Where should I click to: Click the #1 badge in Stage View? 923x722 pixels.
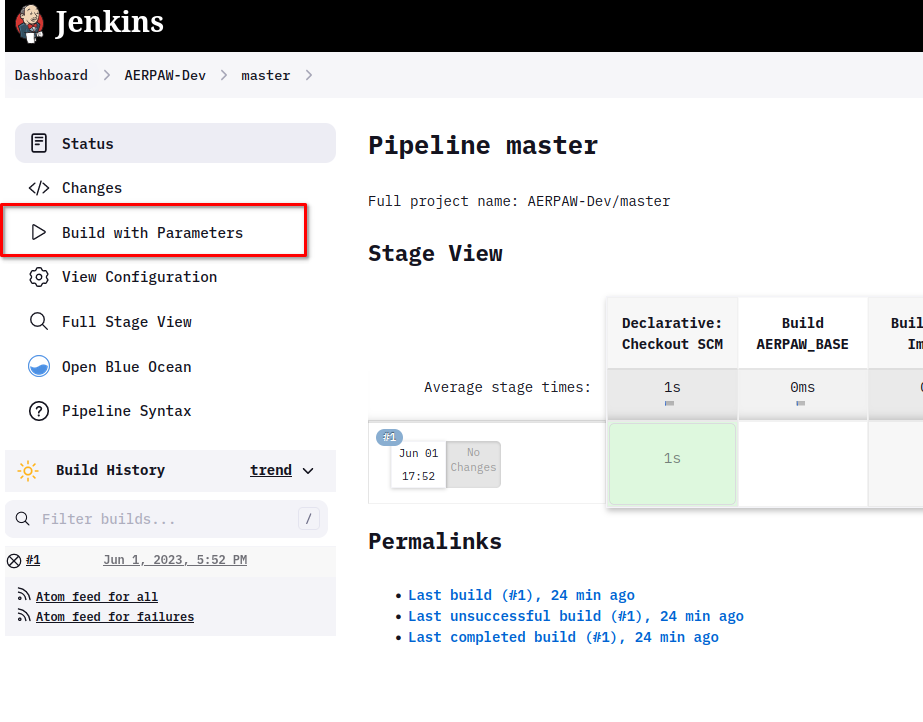pyautogui.click(x=389, y=437)
